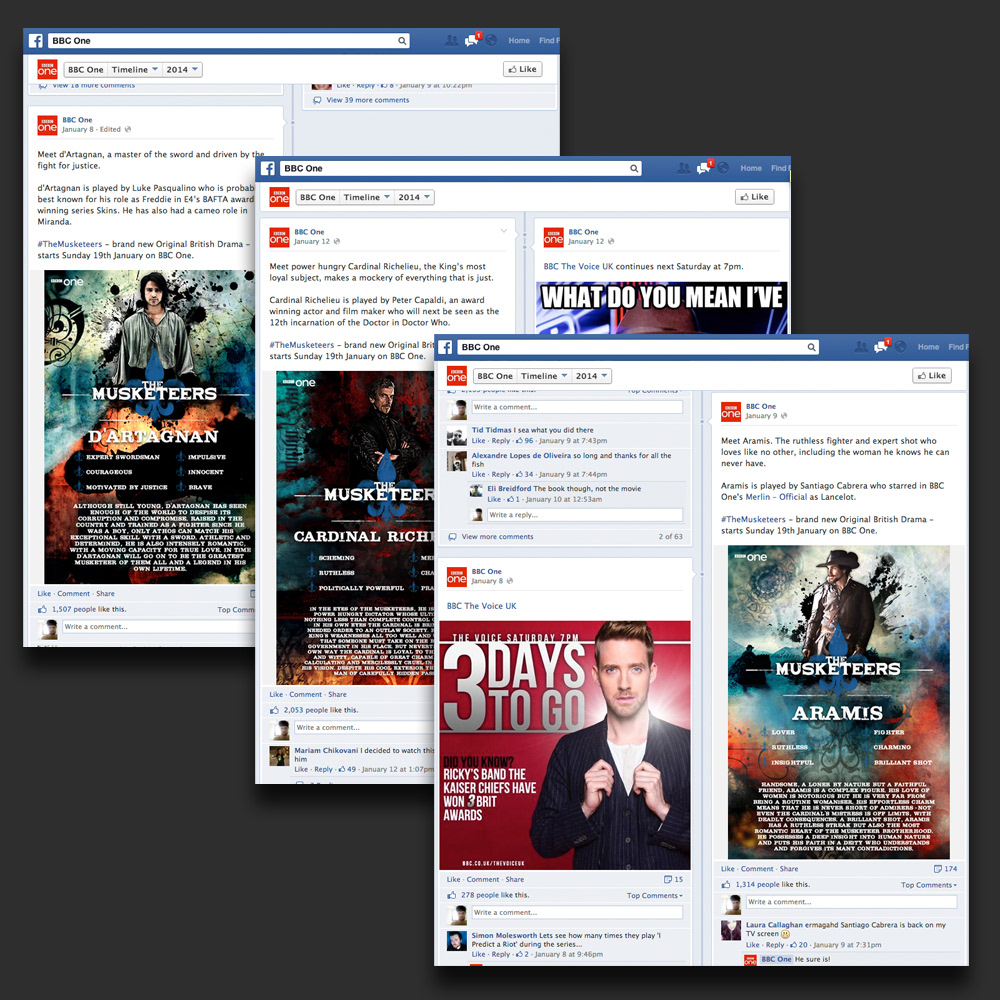Open messages icon in the Cardinal Richelieu window
1000x1000 pixels.
[704, 168]
